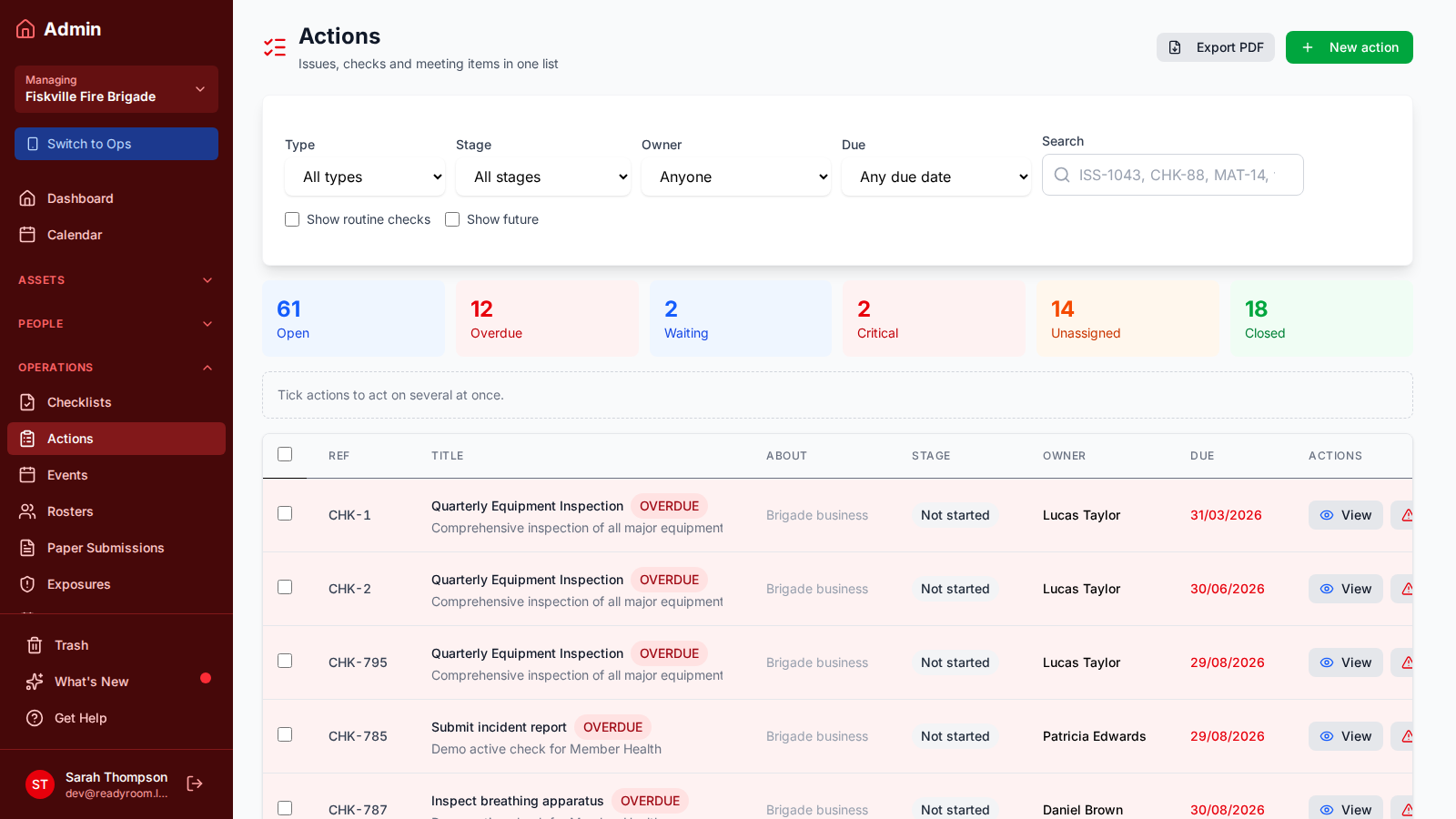Tick the checkbox for CHK-795
The image size is (1456, 819).
285,661
